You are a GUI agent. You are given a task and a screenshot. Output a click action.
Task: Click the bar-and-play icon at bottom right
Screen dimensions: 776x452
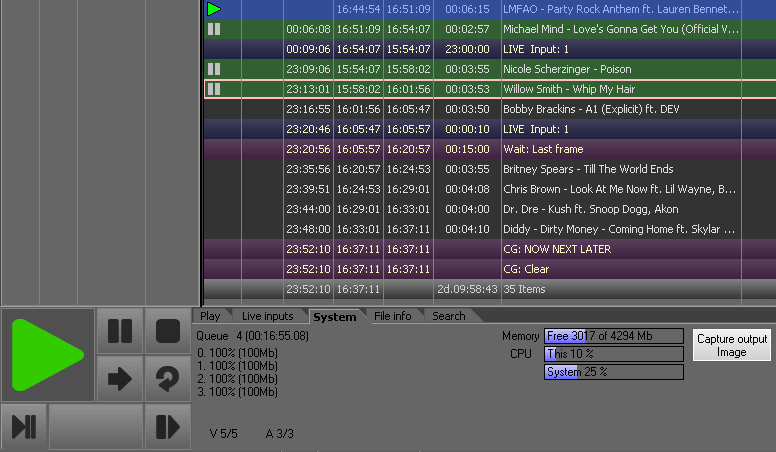[167, 427]
